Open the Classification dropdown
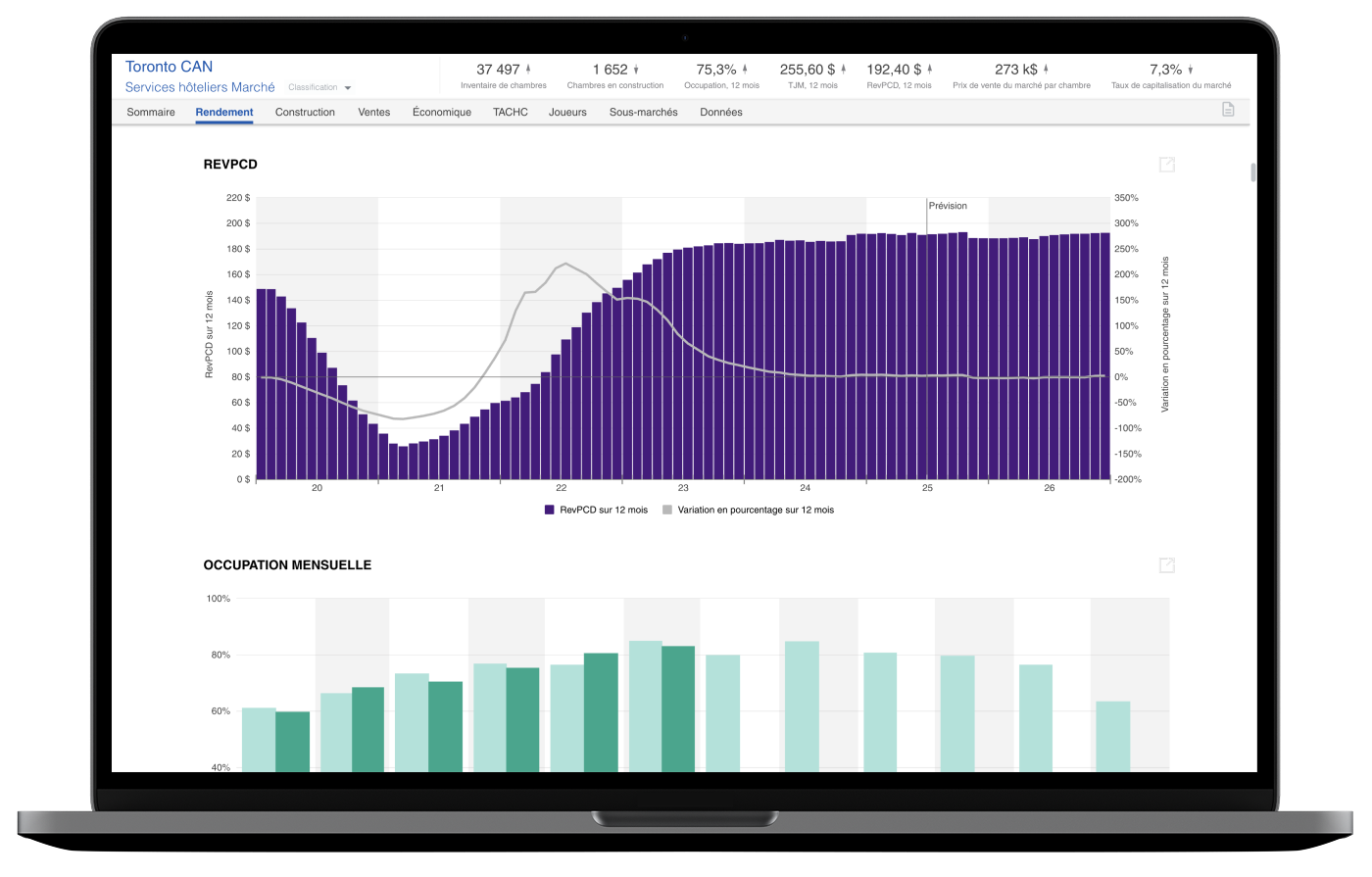This screenshot has height=877, width=1372. [x=319, y=88]
